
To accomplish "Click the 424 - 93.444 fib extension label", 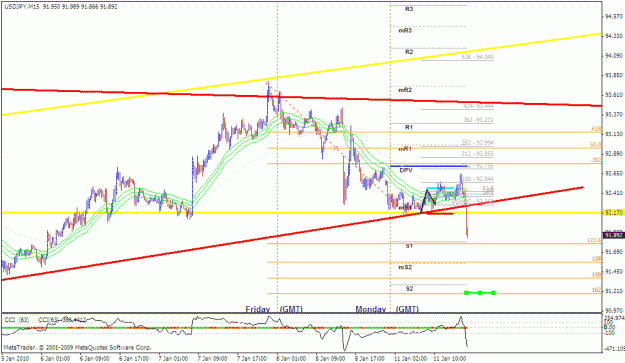I will coord(478,106).
